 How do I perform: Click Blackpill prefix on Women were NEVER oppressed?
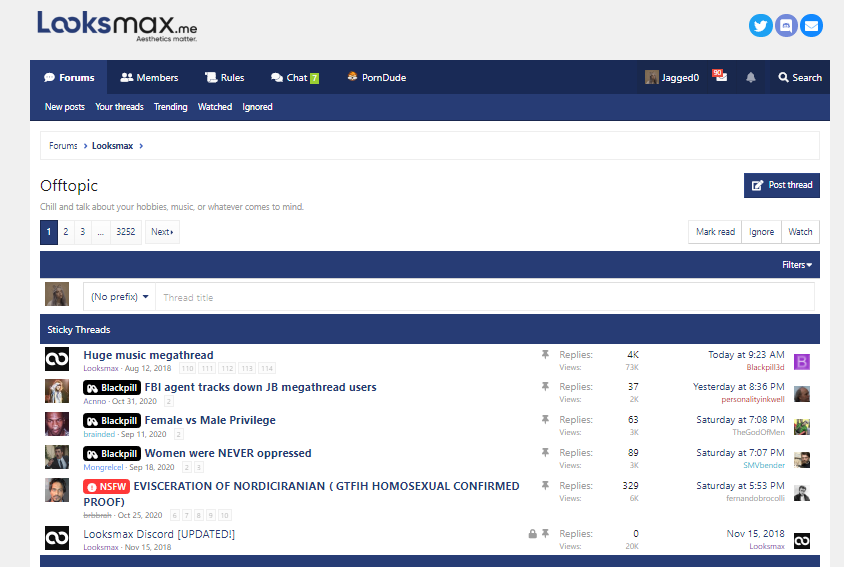[x=112, y=454]
